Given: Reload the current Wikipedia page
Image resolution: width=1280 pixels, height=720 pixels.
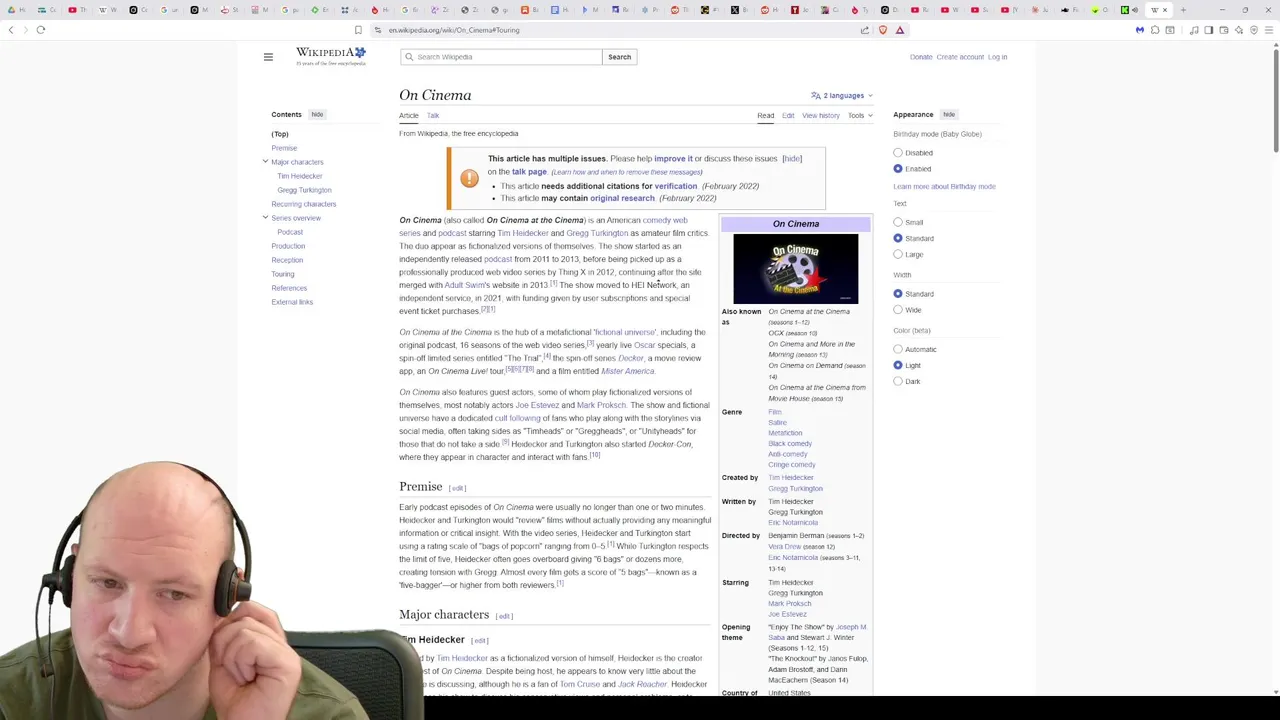Looking at the screenshot, I should click(x=41, y=30).
